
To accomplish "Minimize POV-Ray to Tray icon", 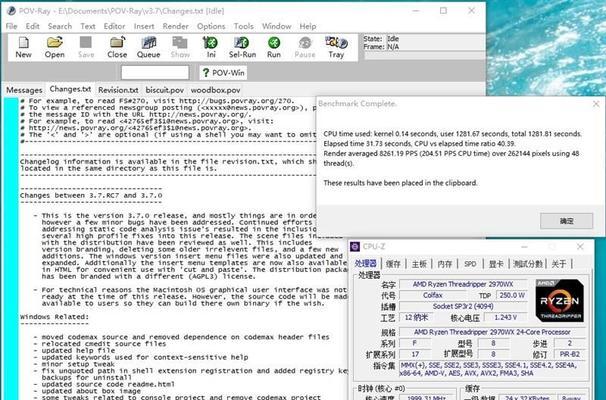I will pos(336,47).
